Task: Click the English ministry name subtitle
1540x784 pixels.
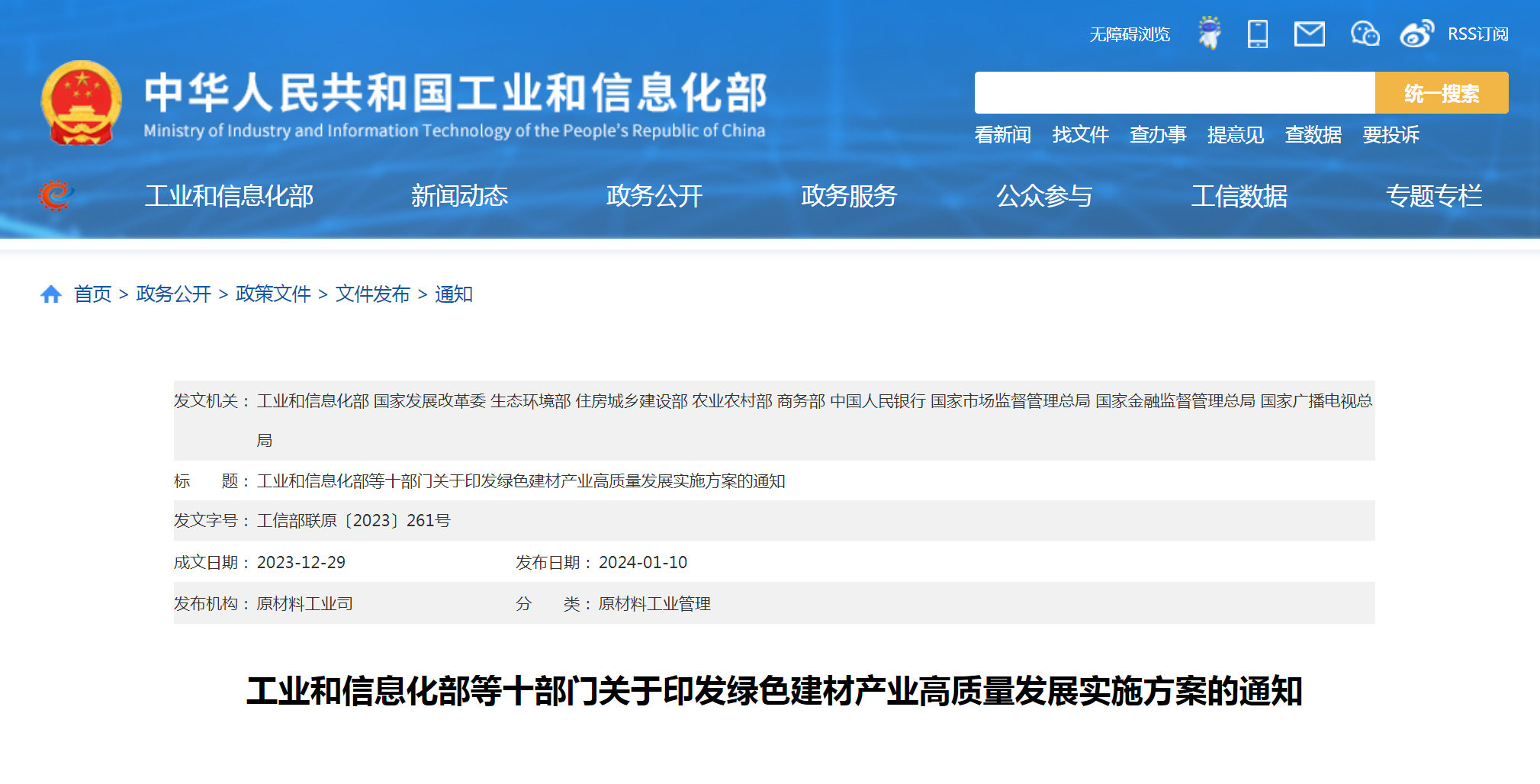Action: click(455, 130)
